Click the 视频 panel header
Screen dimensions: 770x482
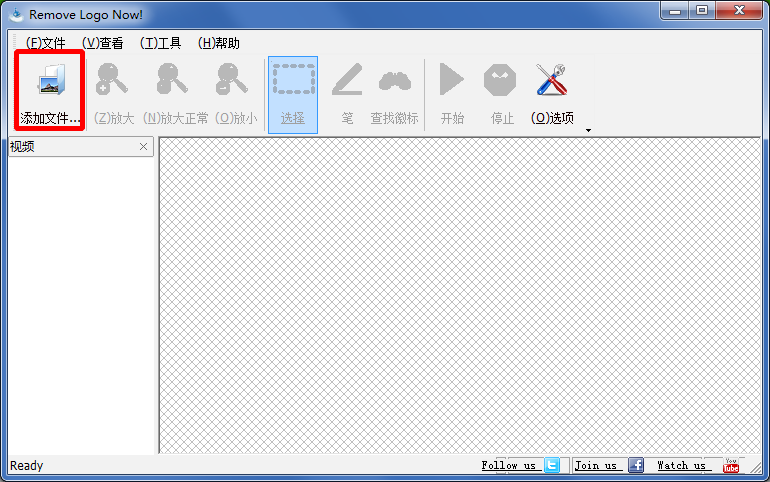[81, 147]
